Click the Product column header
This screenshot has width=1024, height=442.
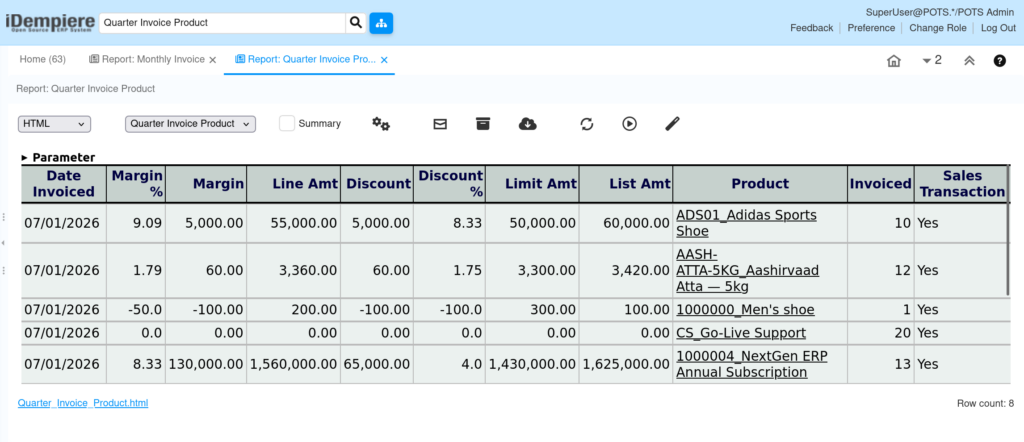(760, 184)
